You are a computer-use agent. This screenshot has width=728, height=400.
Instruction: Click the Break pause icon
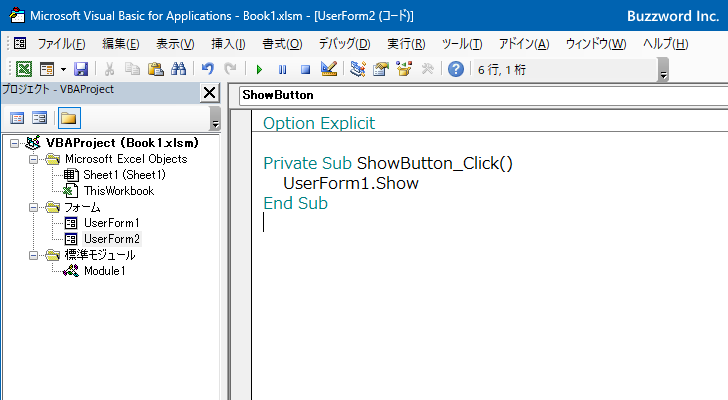click(282, 70)
